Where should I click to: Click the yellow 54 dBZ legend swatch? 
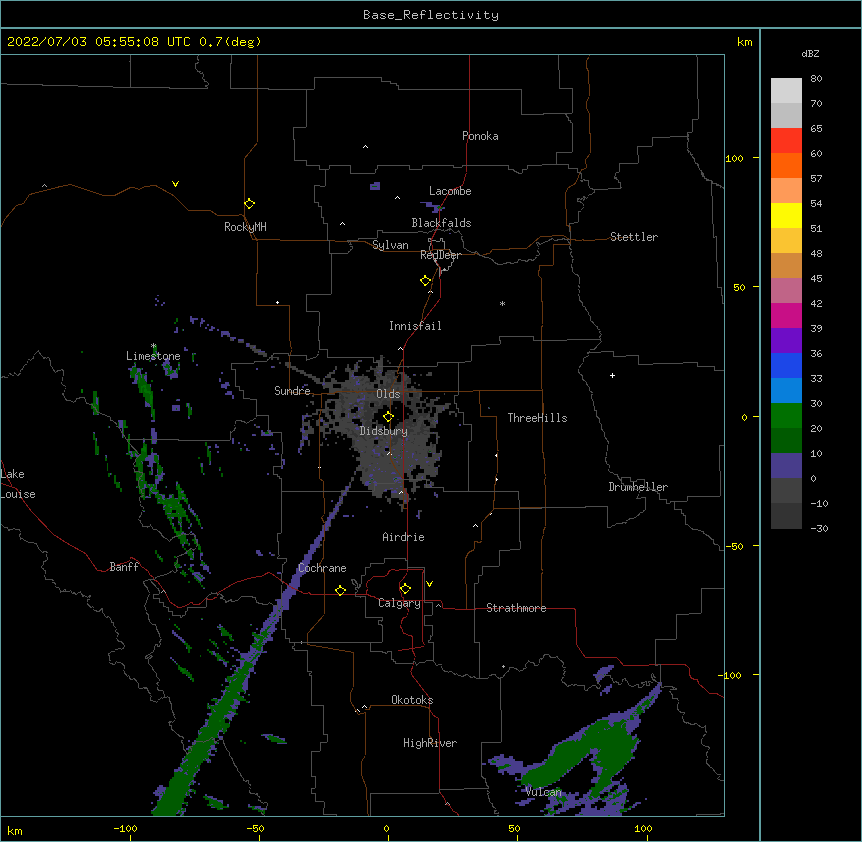pos(786,215)
